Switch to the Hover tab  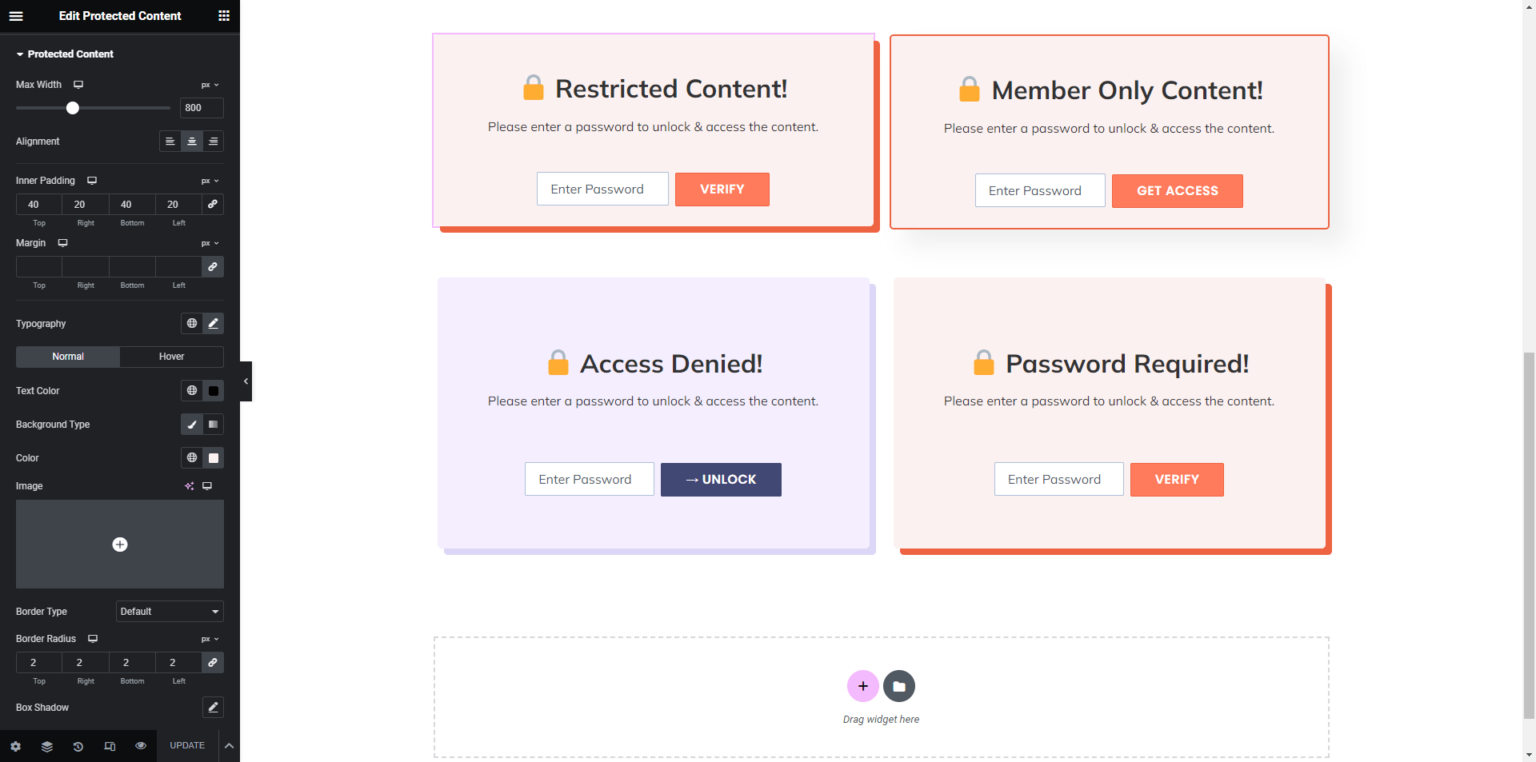(x=172, y=357)
